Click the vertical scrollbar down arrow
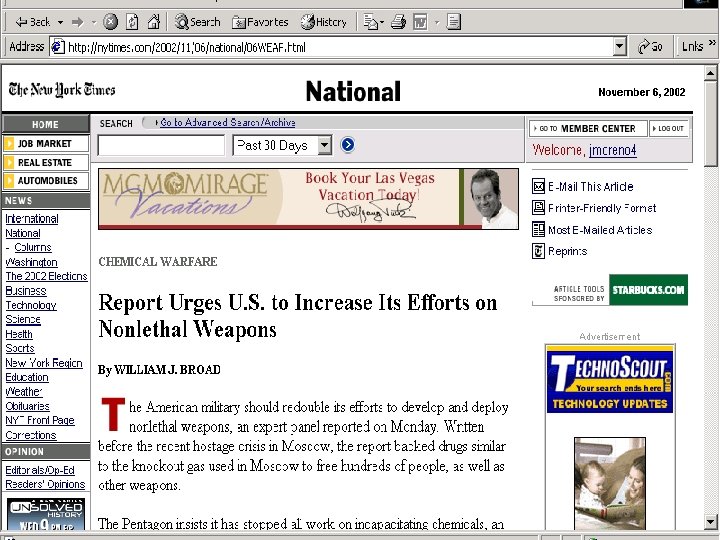 pyautogui.click(x=711, y=521)
